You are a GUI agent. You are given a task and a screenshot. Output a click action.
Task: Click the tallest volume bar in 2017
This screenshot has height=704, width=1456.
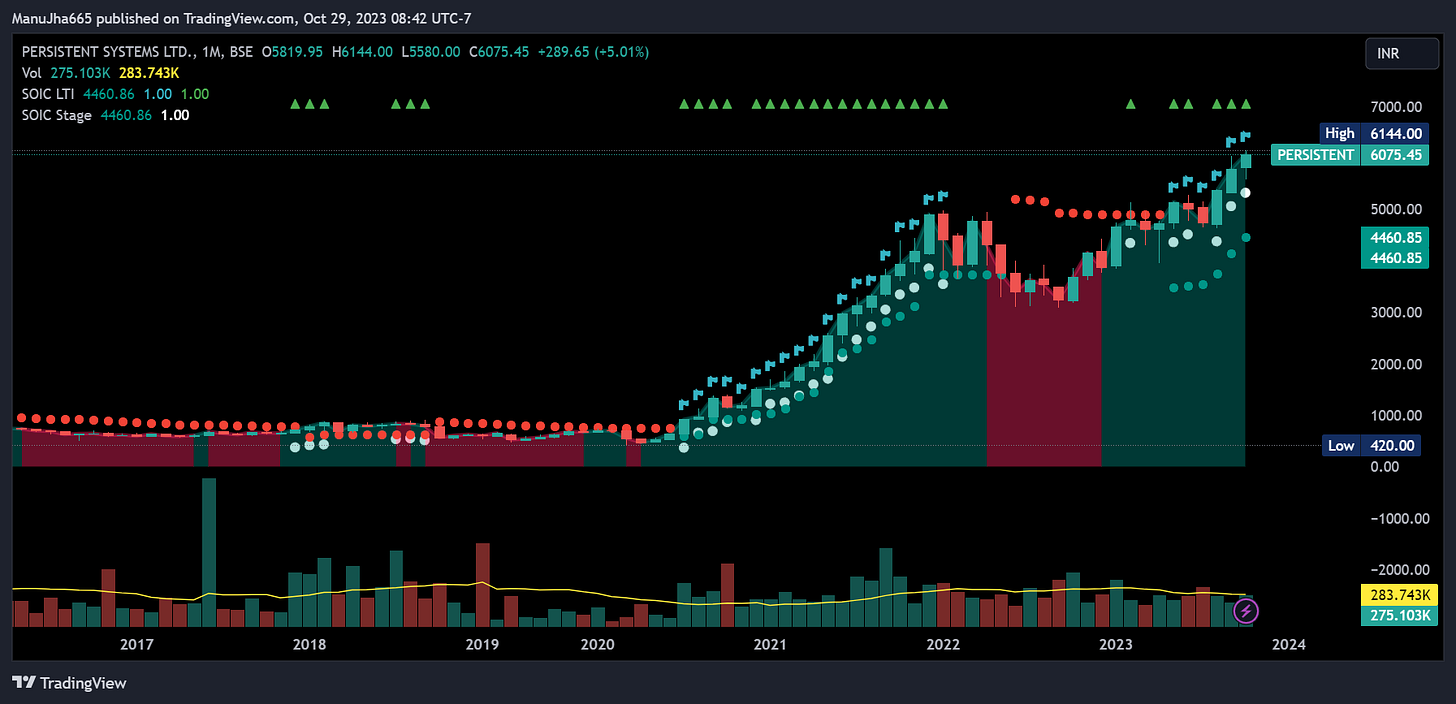(x=209, y=552)
